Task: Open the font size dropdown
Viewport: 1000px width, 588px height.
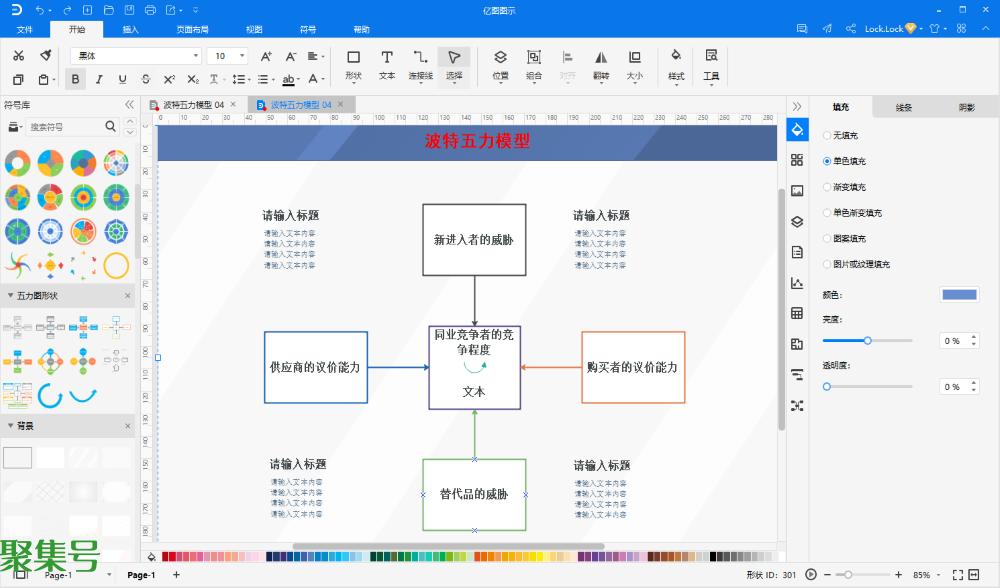Action: [231, 56]
